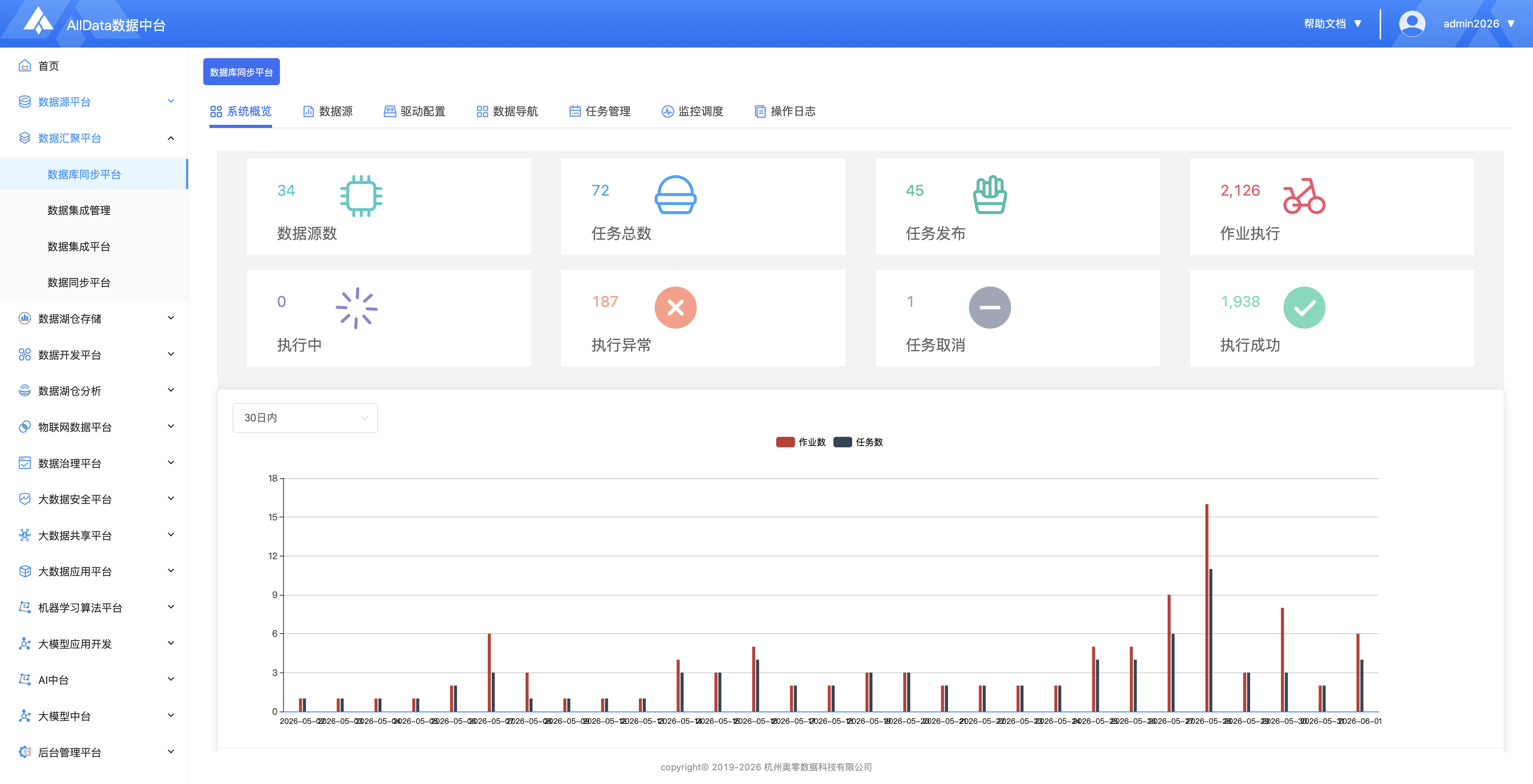Click the 数据开发平台 sidebar icon
This screenshot has height=784, width=1533.
(x=24, y=354)
